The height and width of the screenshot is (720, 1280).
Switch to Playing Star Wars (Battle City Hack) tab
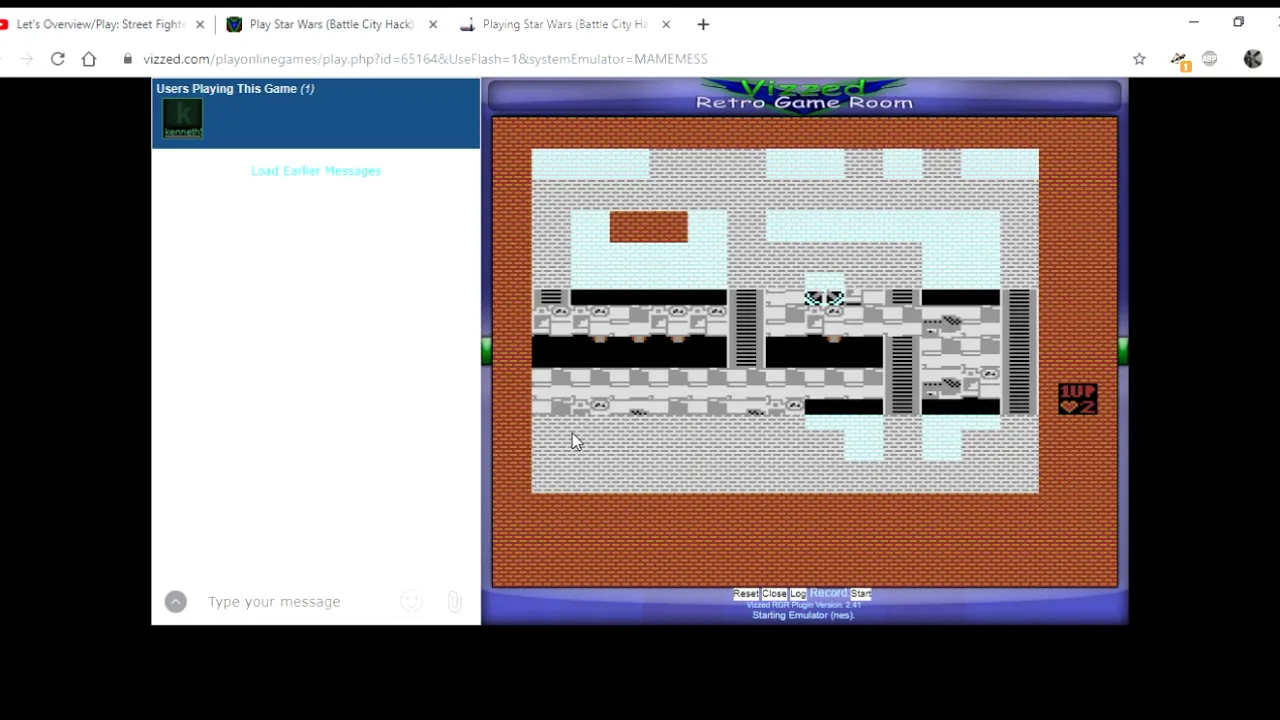(x=563, y=24)
